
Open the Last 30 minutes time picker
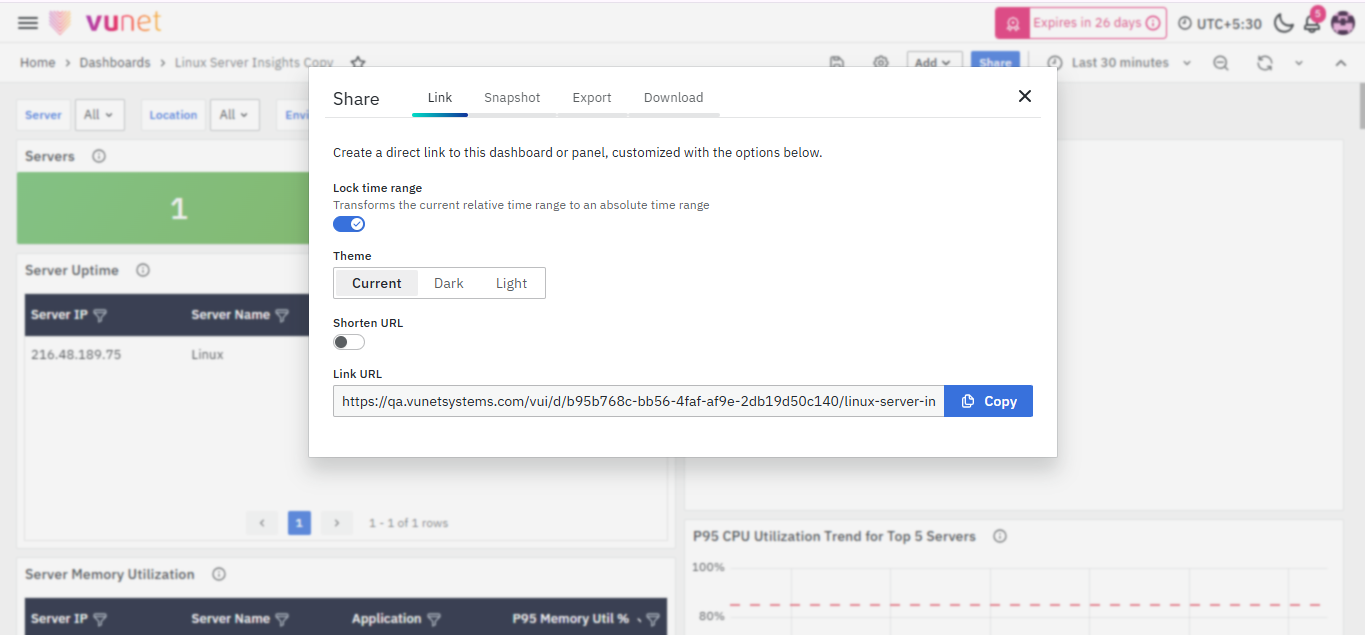pyautogui.click(x=1119, y=63)
